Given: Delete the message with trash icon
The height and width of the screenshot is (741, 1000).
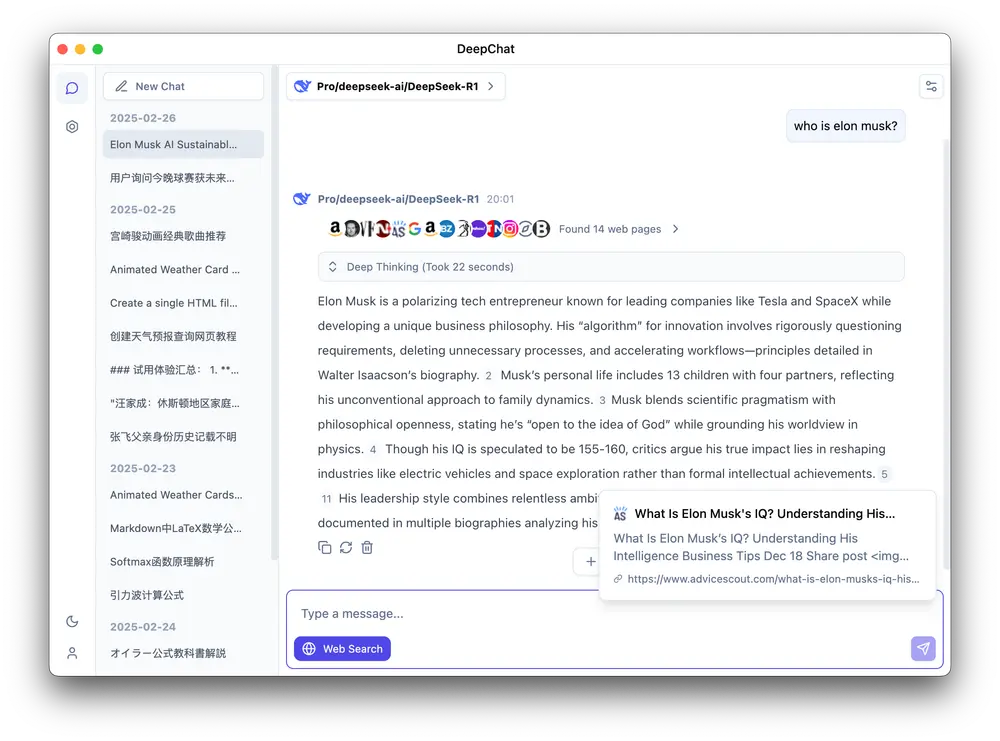Looking at the screenshot, I should (367, 547).
